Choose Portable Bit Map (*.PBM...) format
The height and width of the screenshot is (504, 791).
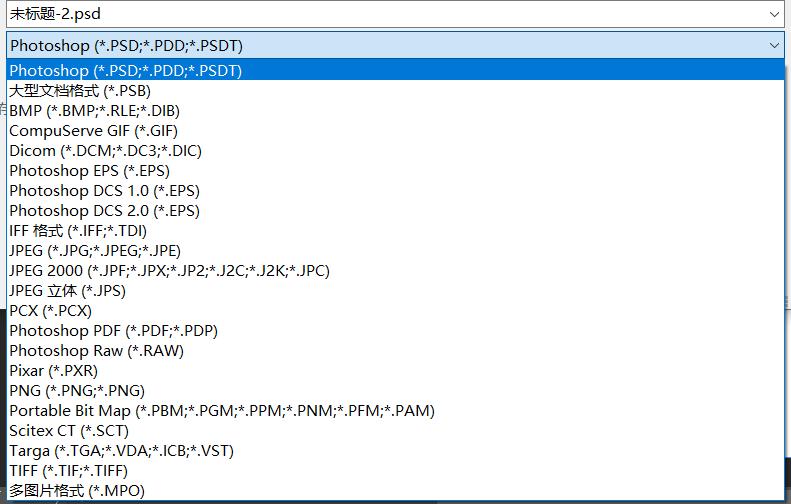click(396, 411)
